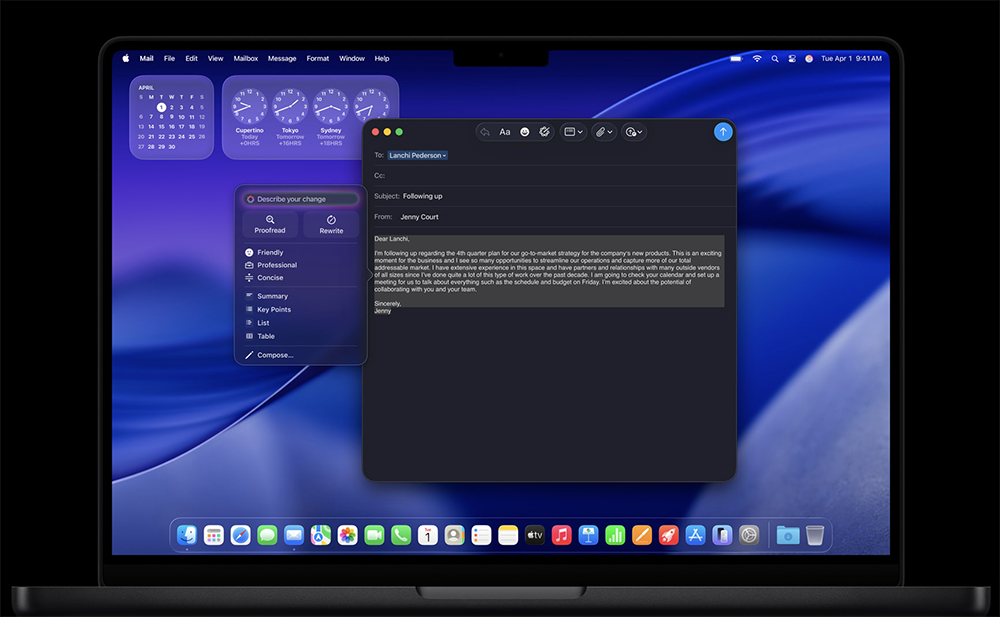Click the reply arrow icon in toolbar
The height and width of the screenshot is (617, 1000).
[x=485, y=132]
